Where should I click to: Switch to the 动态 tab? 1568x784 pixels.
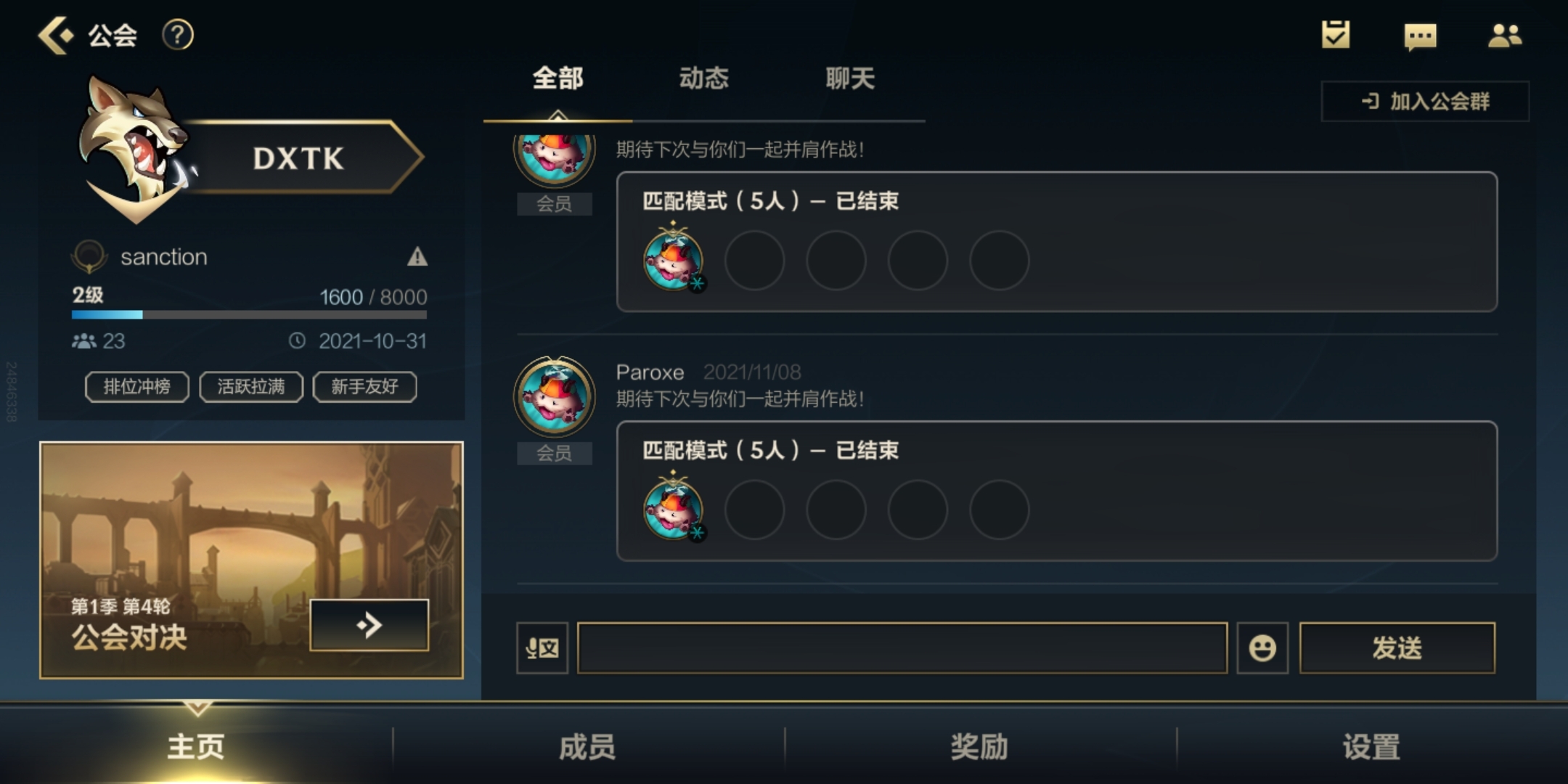tap(703, 78)
